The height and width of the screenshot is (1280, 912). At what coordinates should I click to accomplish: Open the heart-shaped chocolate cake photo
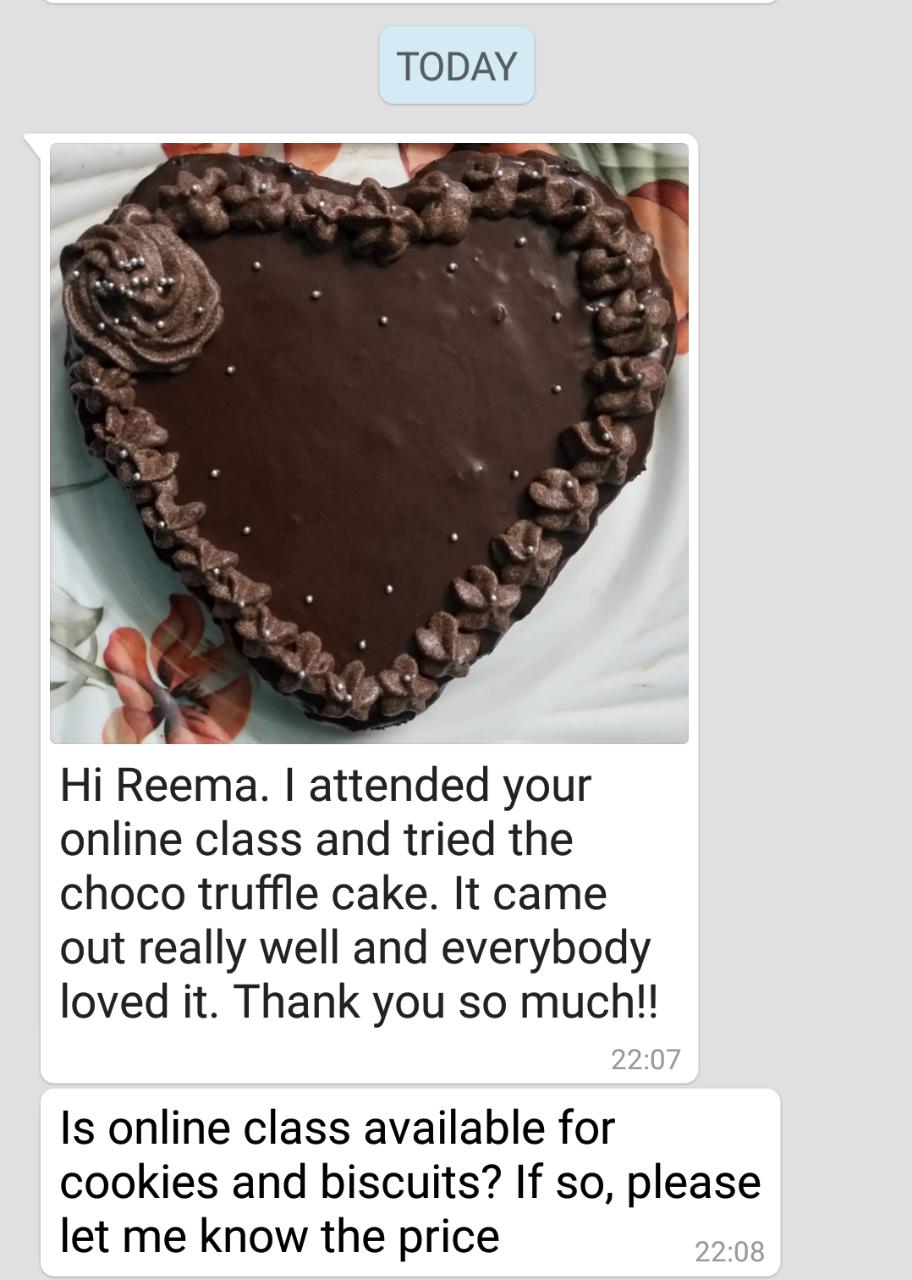(369, 443)
